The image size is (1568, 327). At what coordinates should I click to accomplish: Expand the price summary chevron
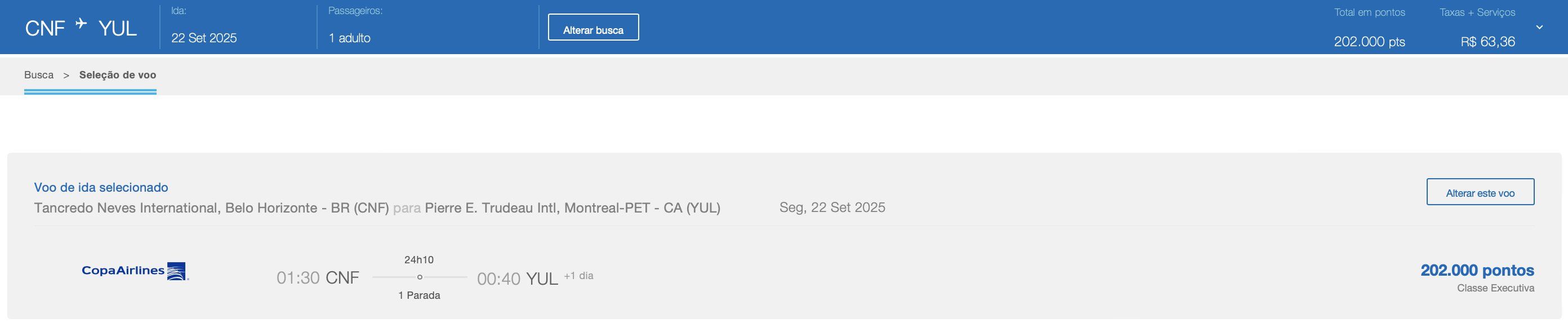click(x=1539, y=28)
